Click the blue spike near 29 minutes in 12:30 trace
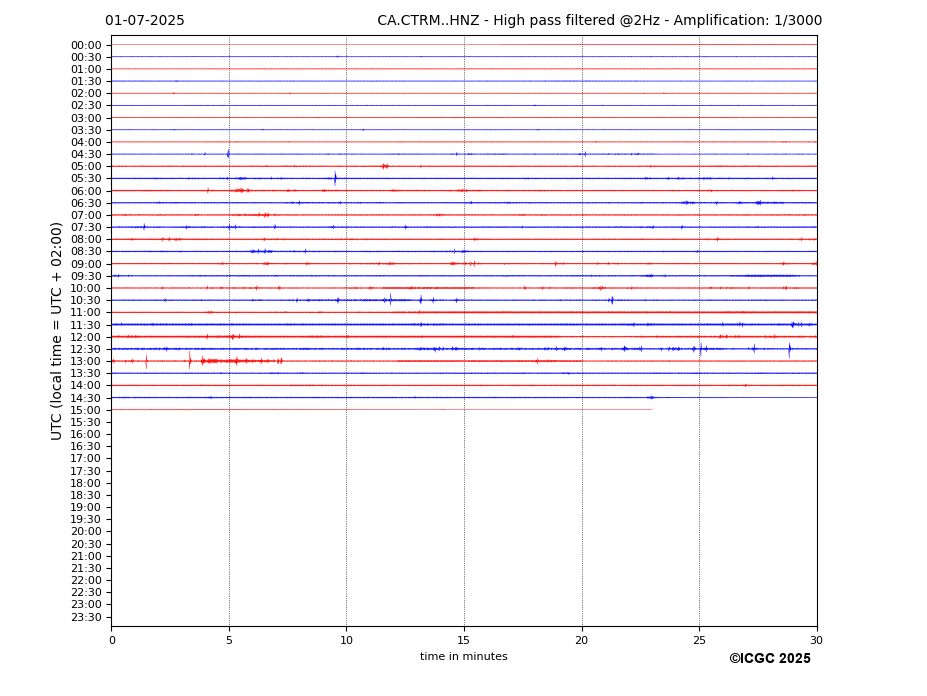The height and width of the screenshot is (696, 927). (x=789, y=349)
